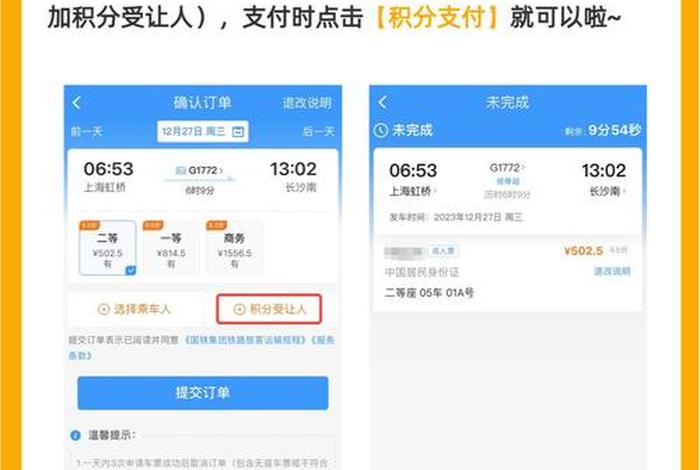Select 一等 seat at ¥814.5

pyautogui.click(x=171, y=248)
